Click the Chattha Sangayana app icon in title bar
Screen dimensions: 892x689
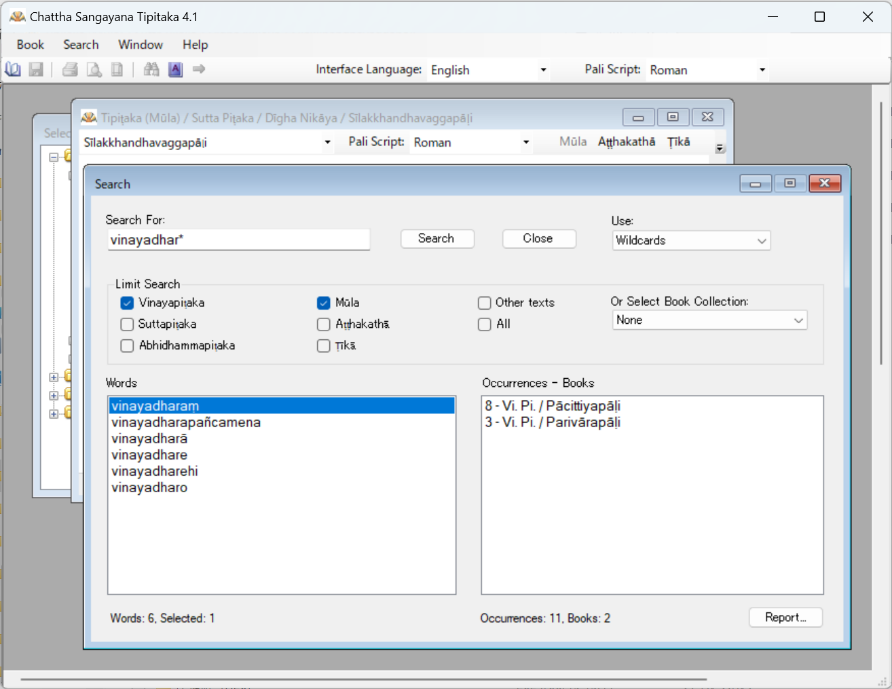(17, 17)
